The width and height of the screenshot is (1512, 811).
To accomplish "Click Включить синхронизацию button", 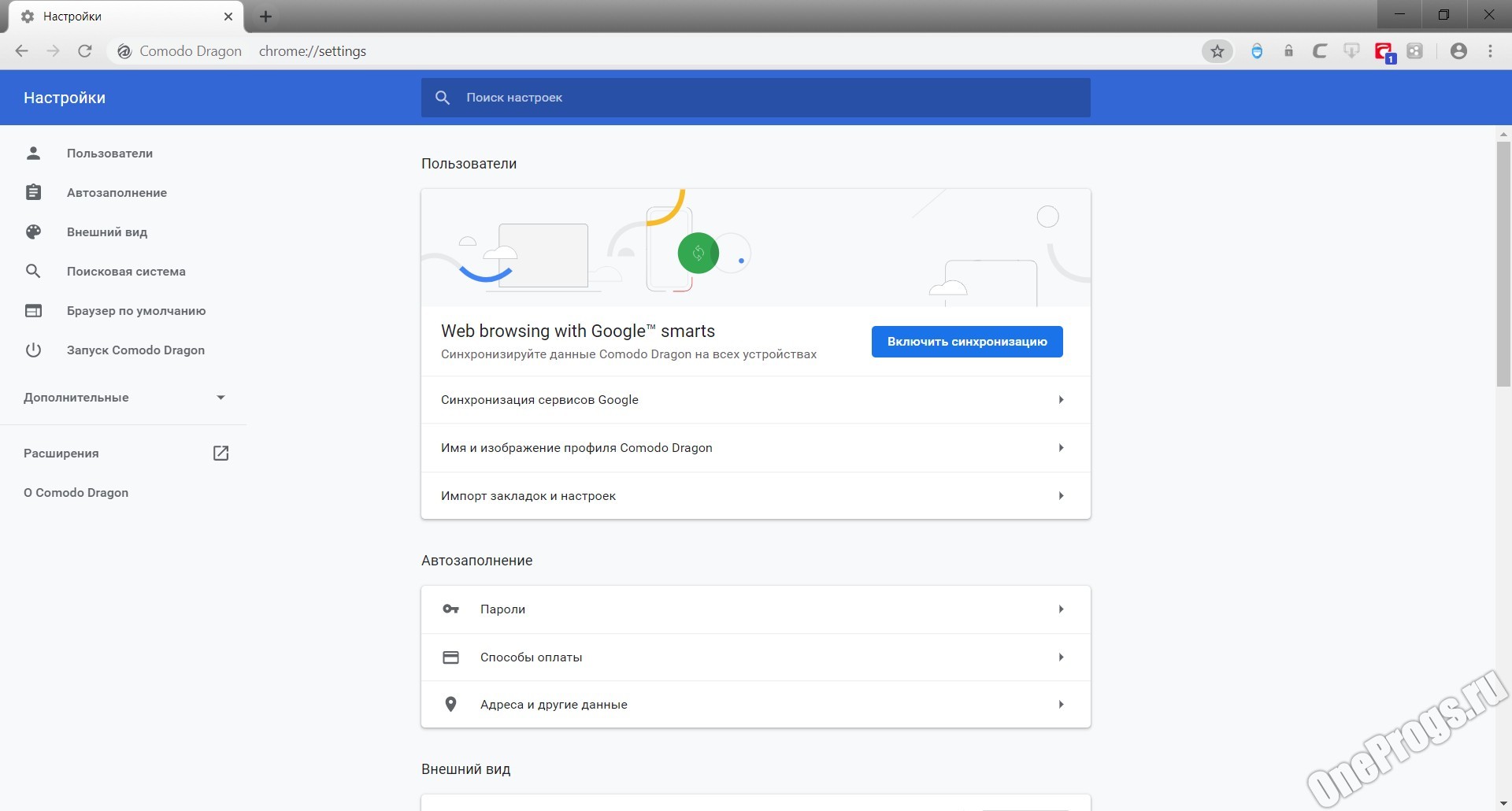I will [967, 342].
